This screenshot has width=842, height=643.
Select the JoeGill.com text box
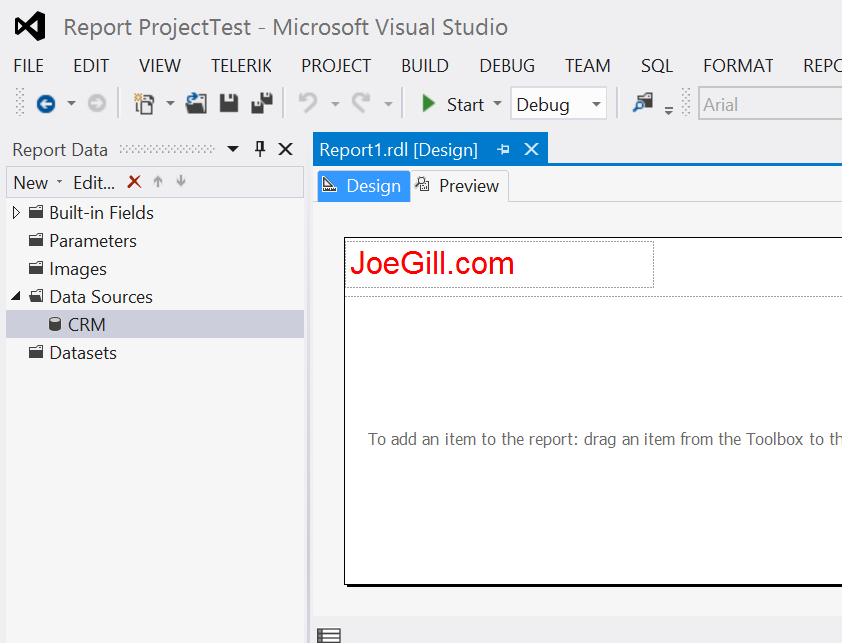click(499, 264)
